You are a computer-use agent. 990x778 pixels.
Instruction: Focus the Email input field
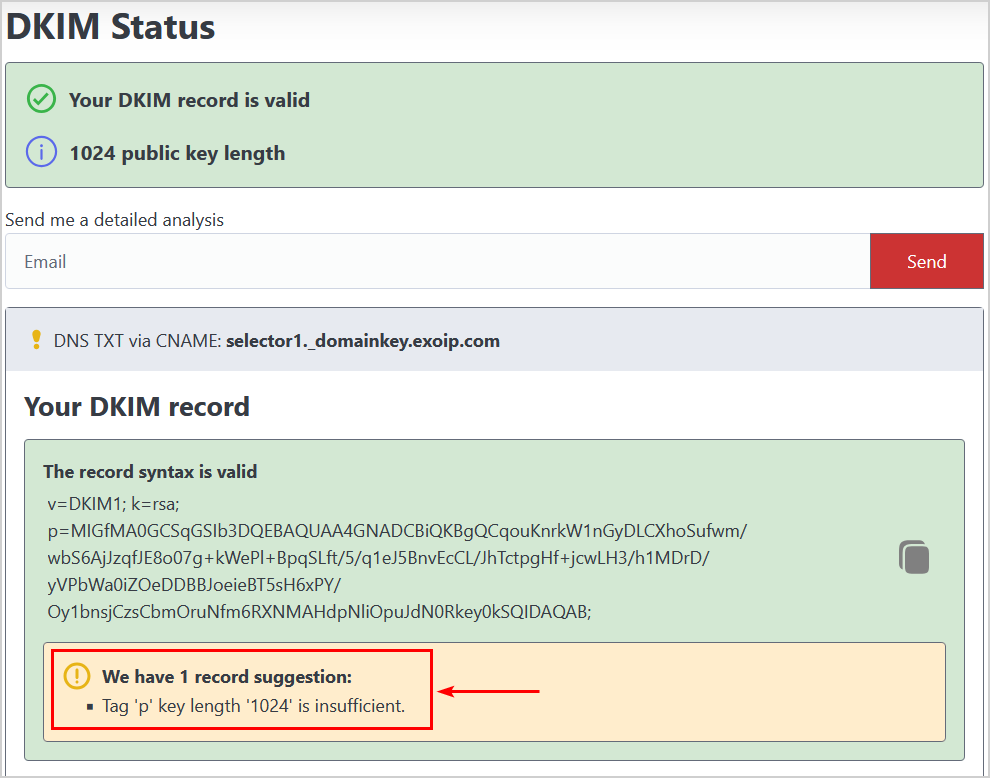(x=438, y=261)
